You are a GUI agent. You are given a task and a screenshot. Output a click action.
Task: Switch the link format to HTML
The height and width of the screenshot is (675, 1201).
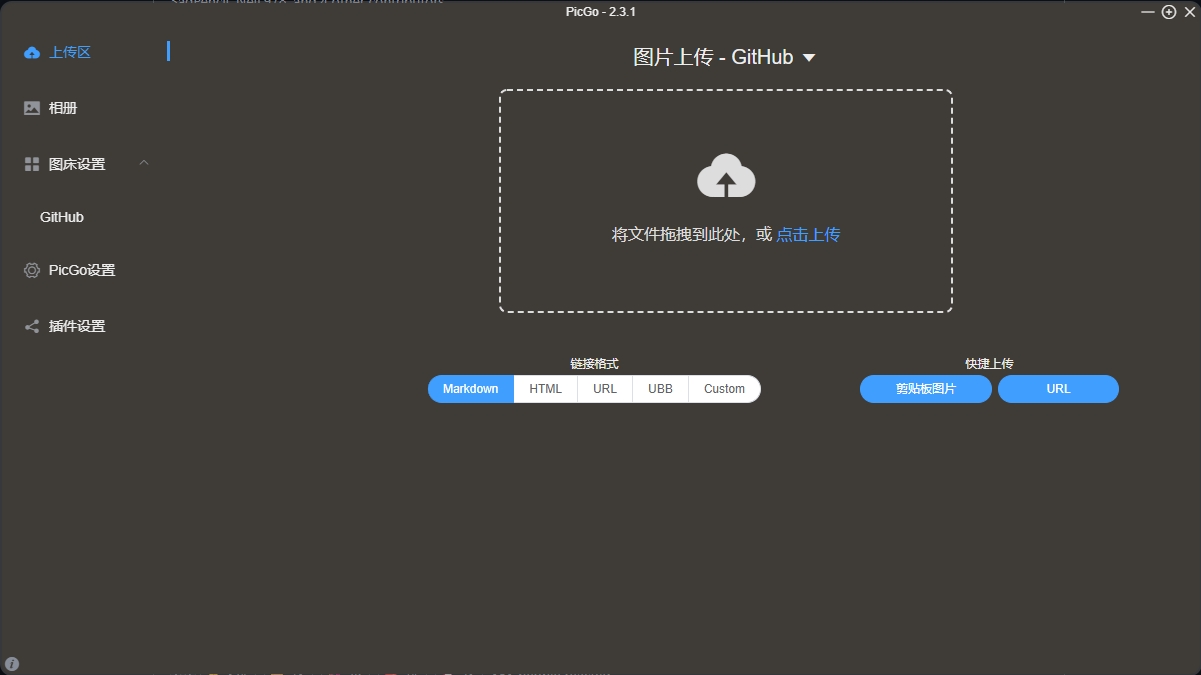tap(546, 389)
